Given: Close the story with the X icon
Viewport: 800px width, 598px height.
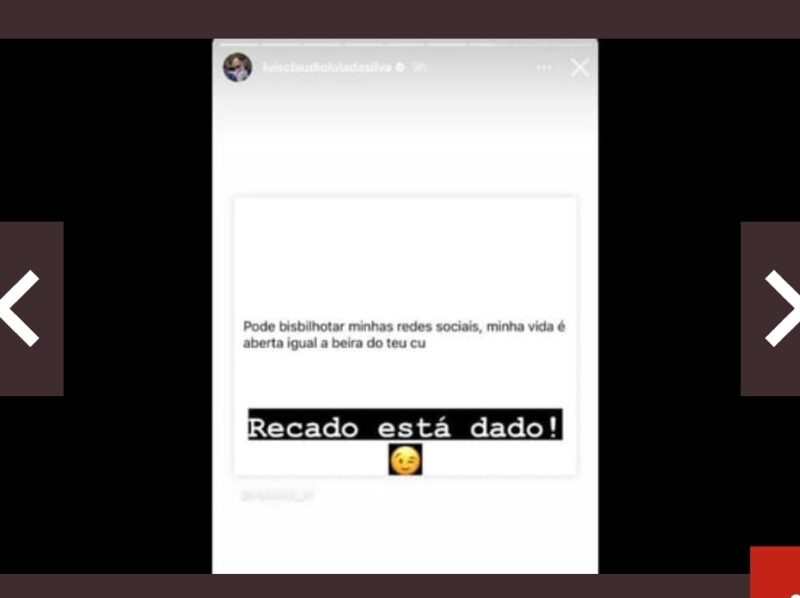Looking at the screenshot, I should click(x=580, y=67).
